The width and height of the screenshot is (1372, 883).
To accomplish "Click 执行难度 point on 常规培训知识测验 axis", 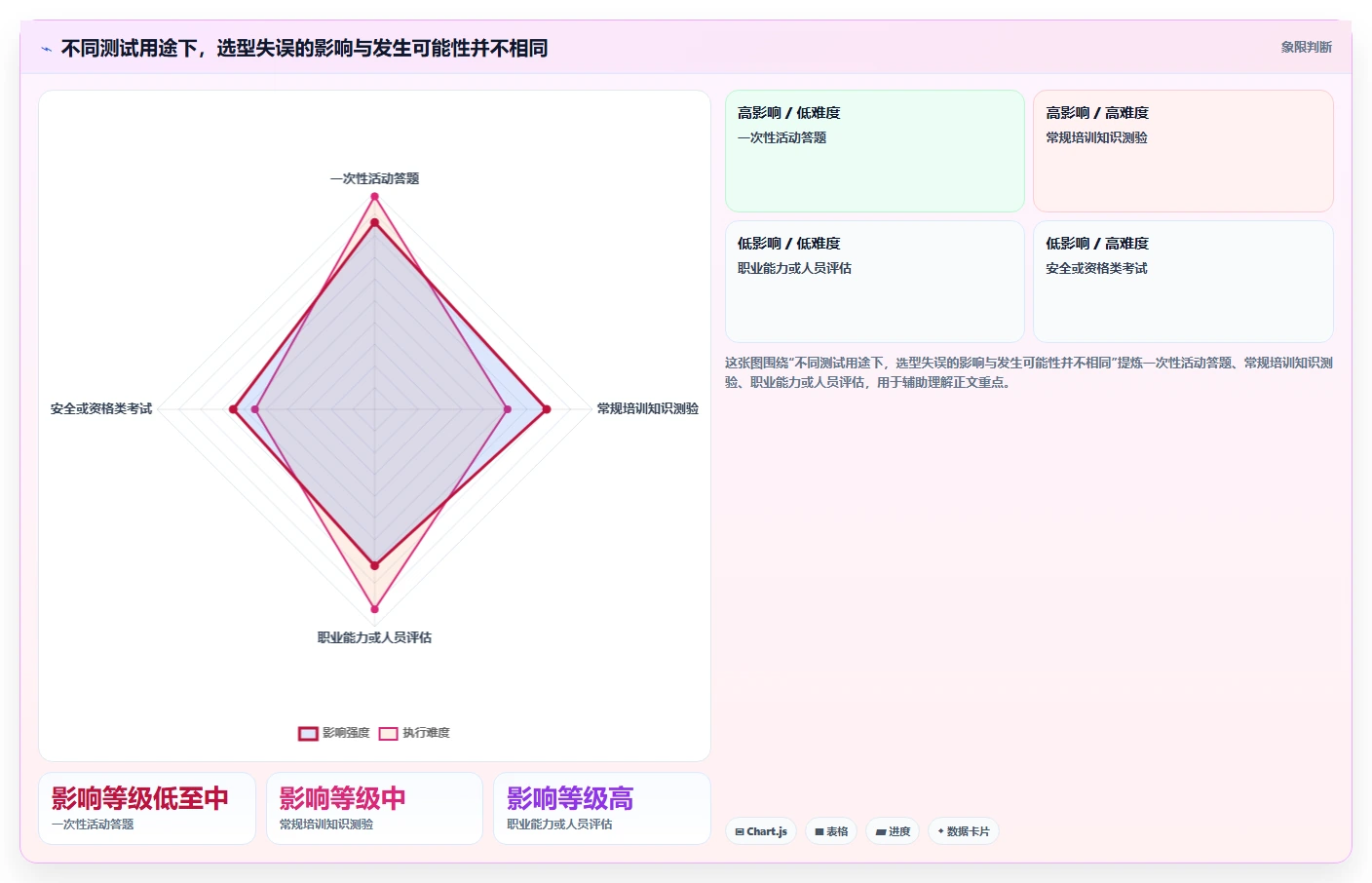I will [x=508, y=409].
